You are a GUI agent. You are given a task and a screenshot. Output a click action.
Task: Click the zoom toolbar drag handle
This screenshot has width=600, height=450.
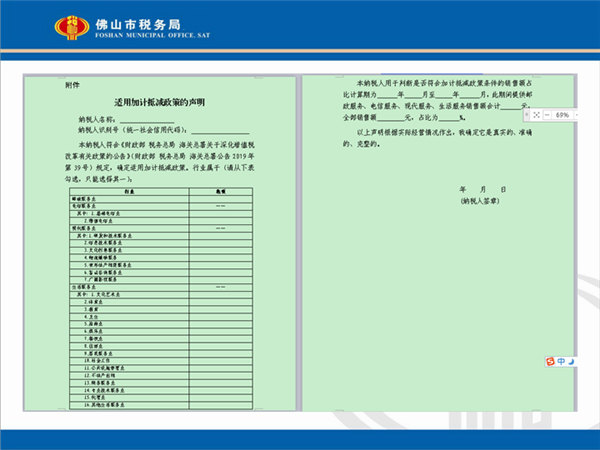click(527, 115)
